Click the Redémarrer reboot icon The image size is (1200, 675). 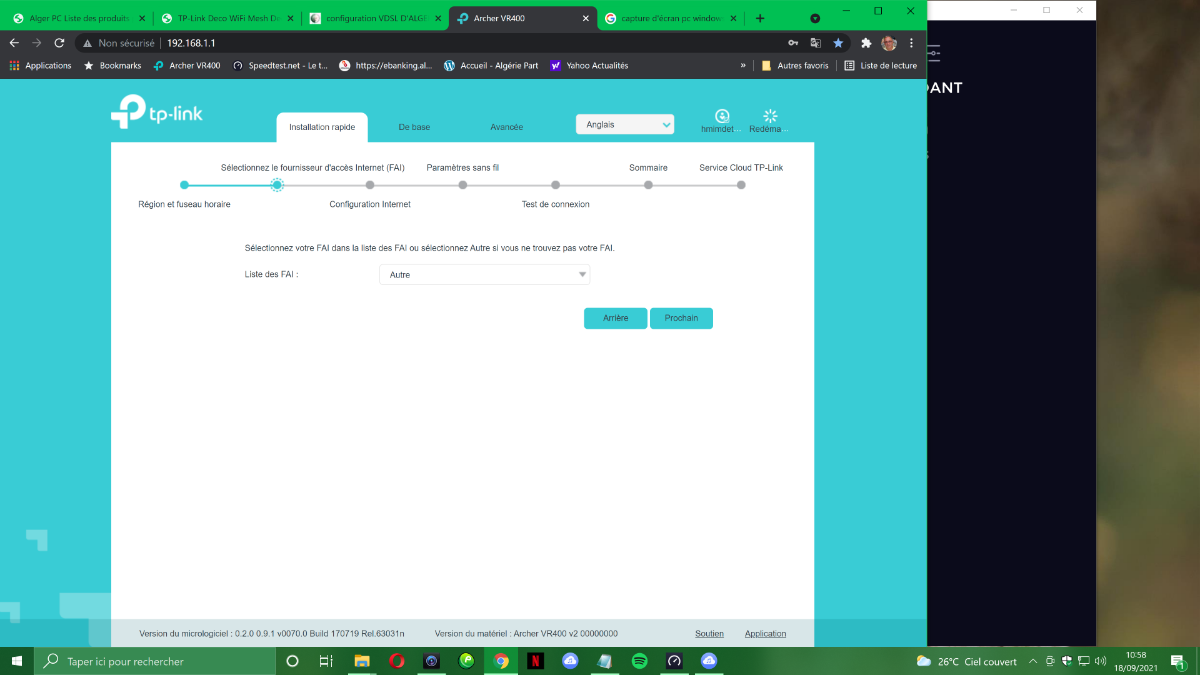tap(770, 116)
